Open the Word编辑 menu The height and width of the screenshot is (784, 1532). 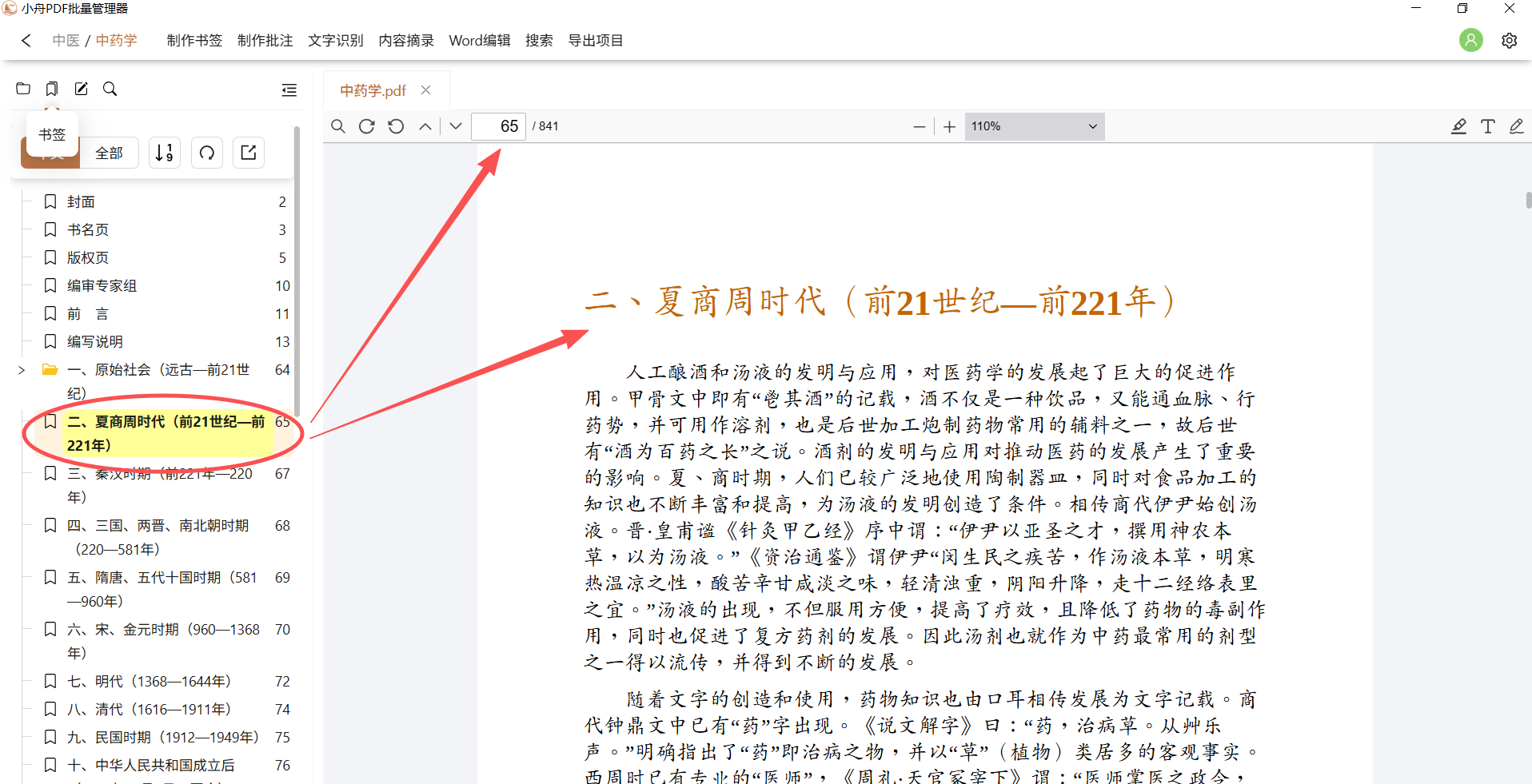click(x=479, y=41)
